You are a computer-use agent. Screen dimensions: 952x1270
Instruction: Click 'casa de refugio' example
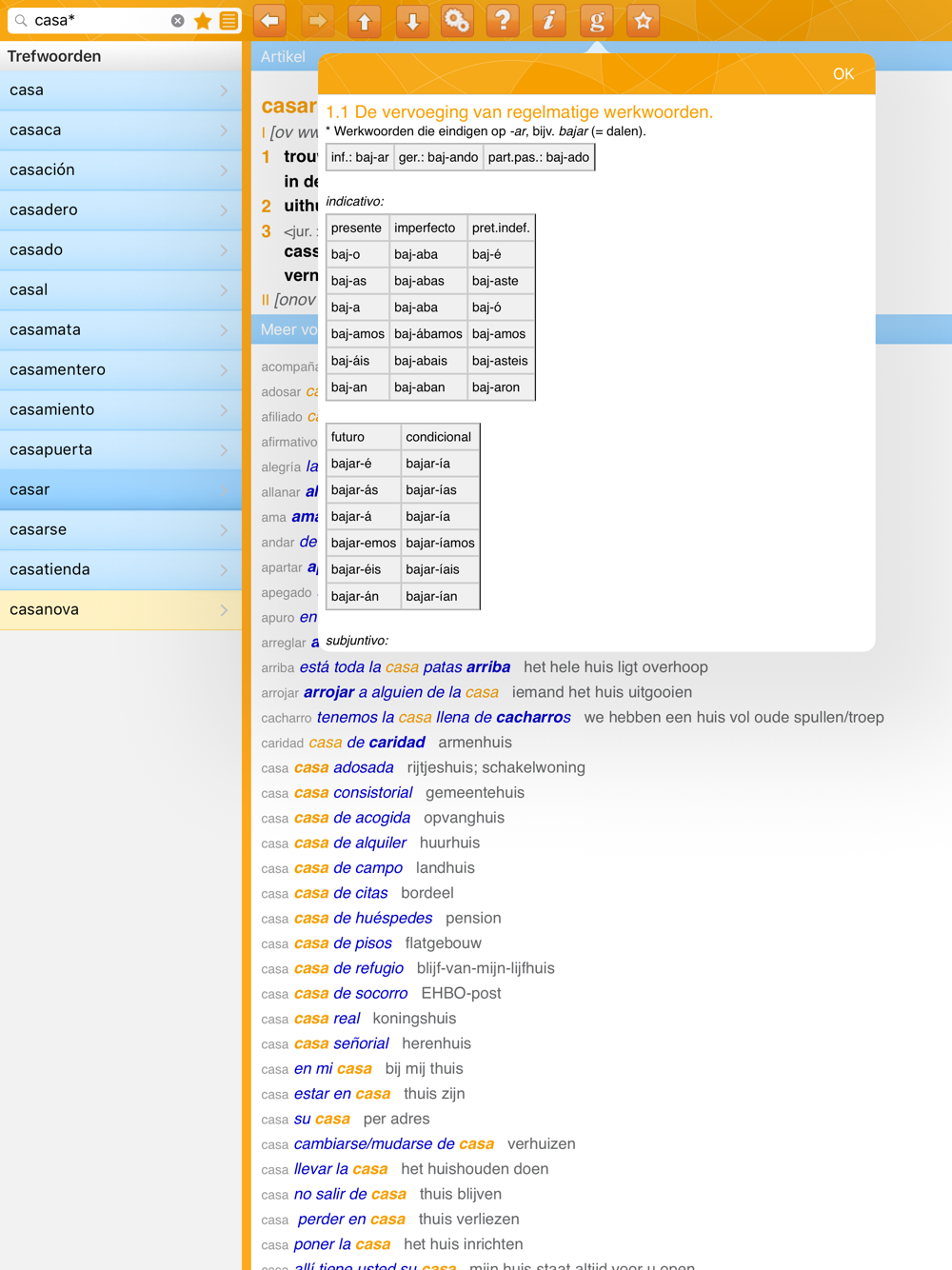click(x=348, y=968)
